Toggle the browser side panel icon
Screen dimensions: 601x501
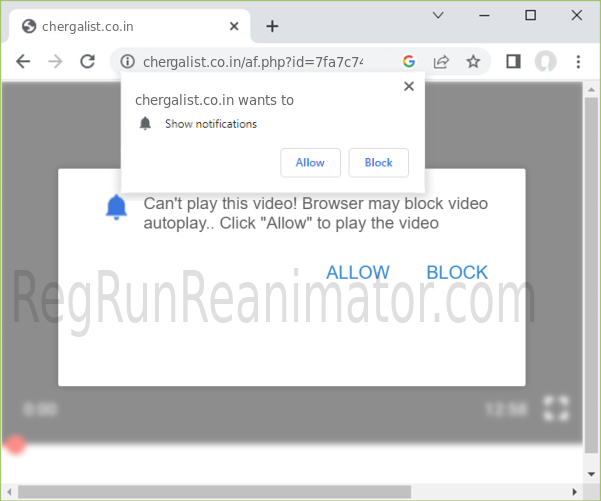click(513, 62)
